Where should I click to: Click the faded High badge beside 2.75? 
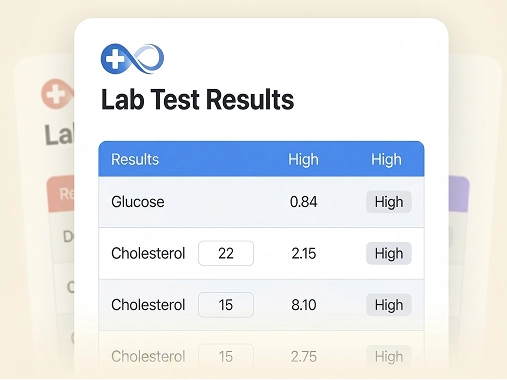tap(389, 357)
